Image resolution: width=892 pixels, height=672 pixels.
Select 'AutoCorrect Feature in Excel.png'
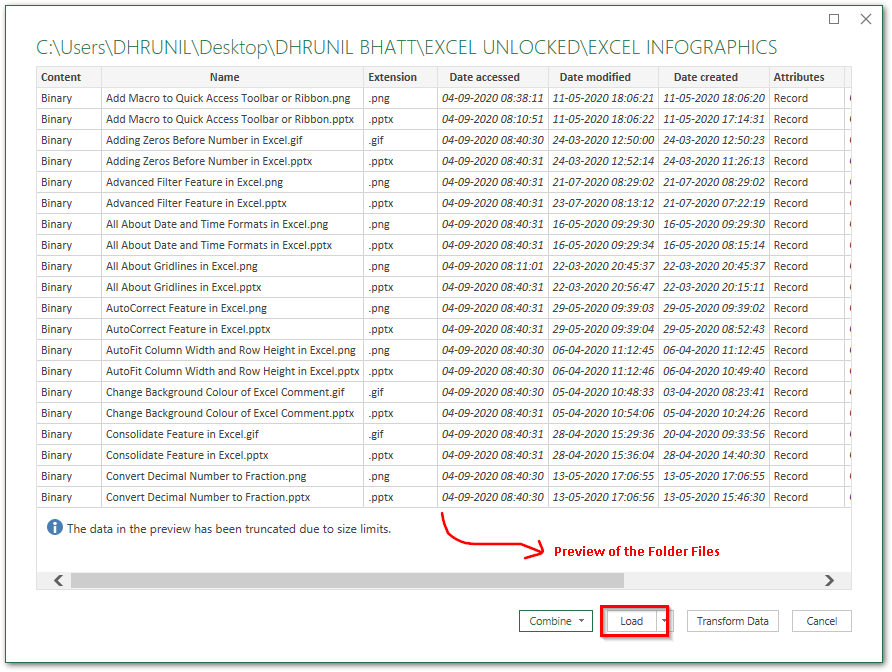point(186,308)
